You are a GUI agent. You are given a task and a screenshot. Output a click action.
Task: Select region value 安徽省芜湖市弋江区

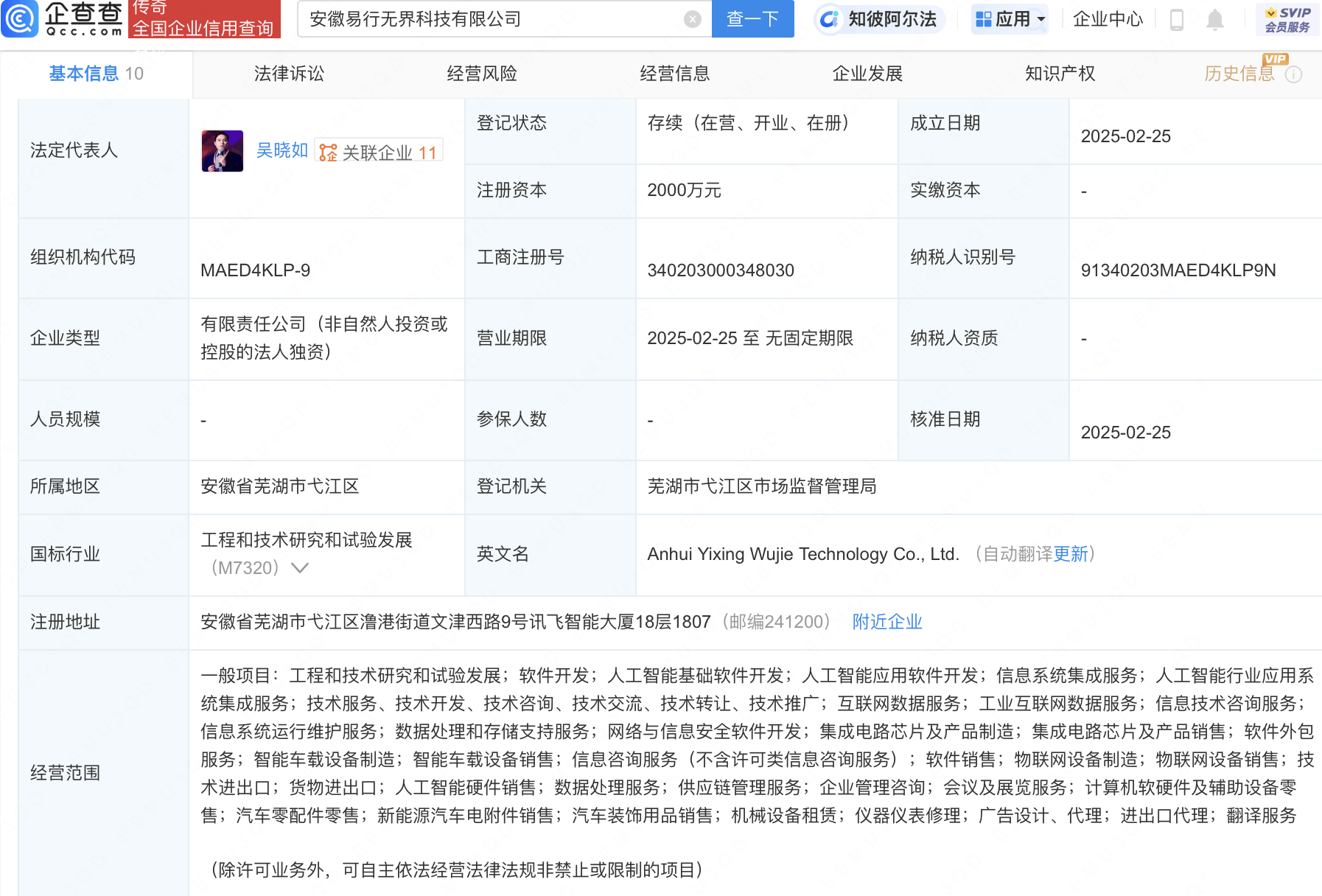tap(280, 486)
